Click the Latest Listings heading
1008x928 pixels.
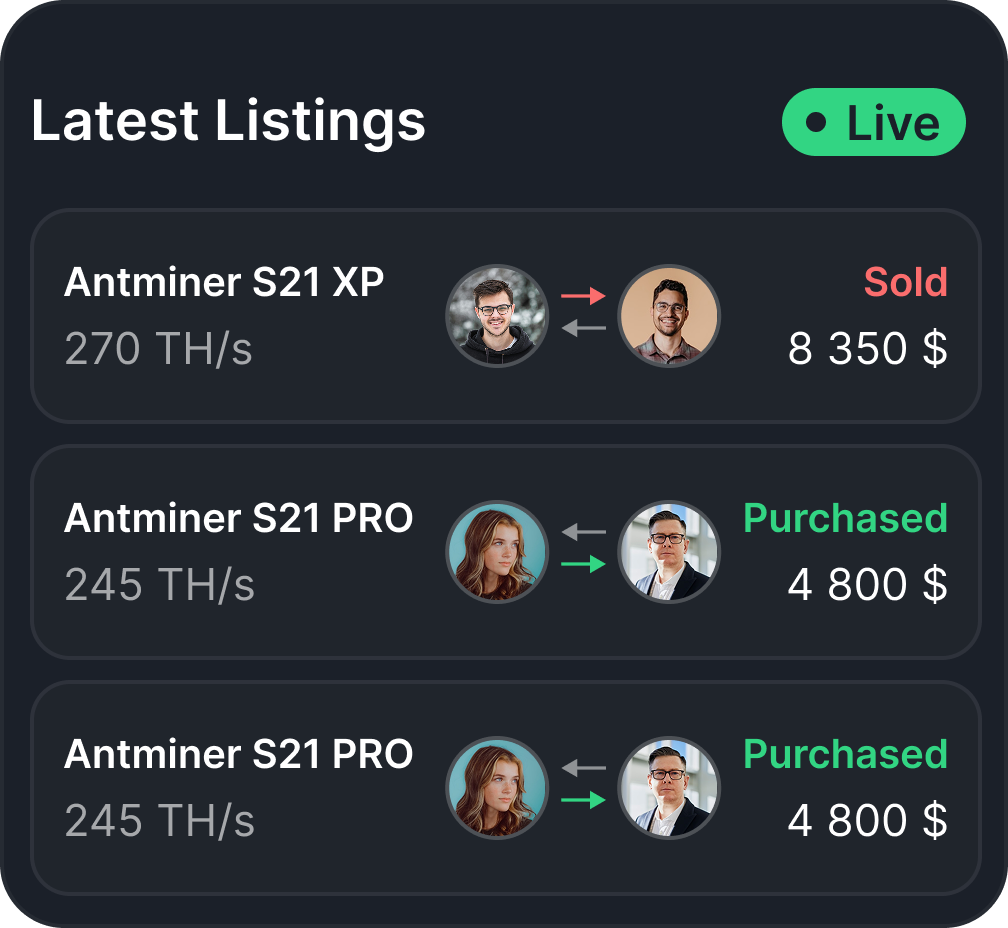pos(228,121)
